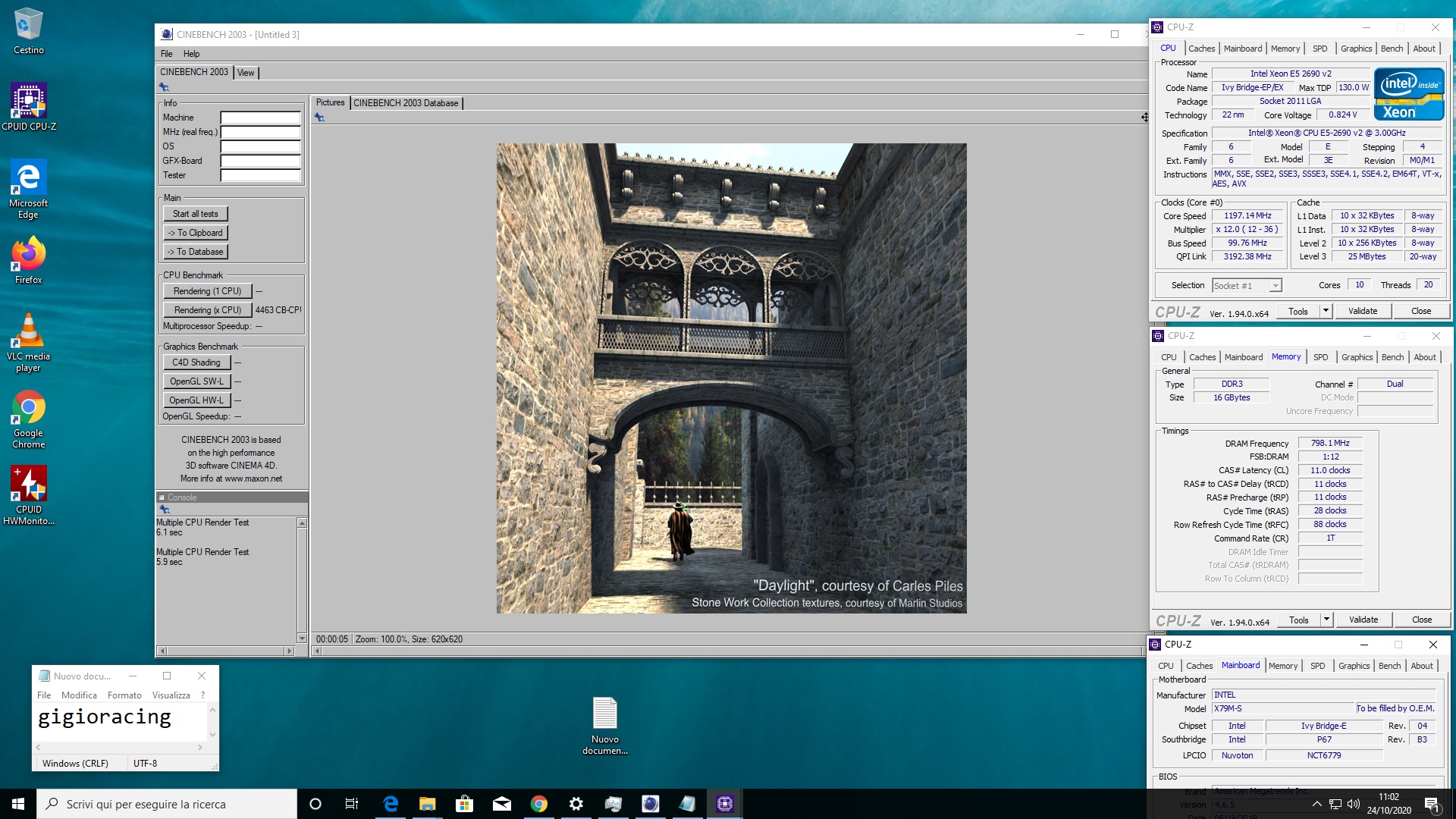The image size is (1456, 819).
Task: Click the console scrollbar up arrow
Action: (302, 522)
